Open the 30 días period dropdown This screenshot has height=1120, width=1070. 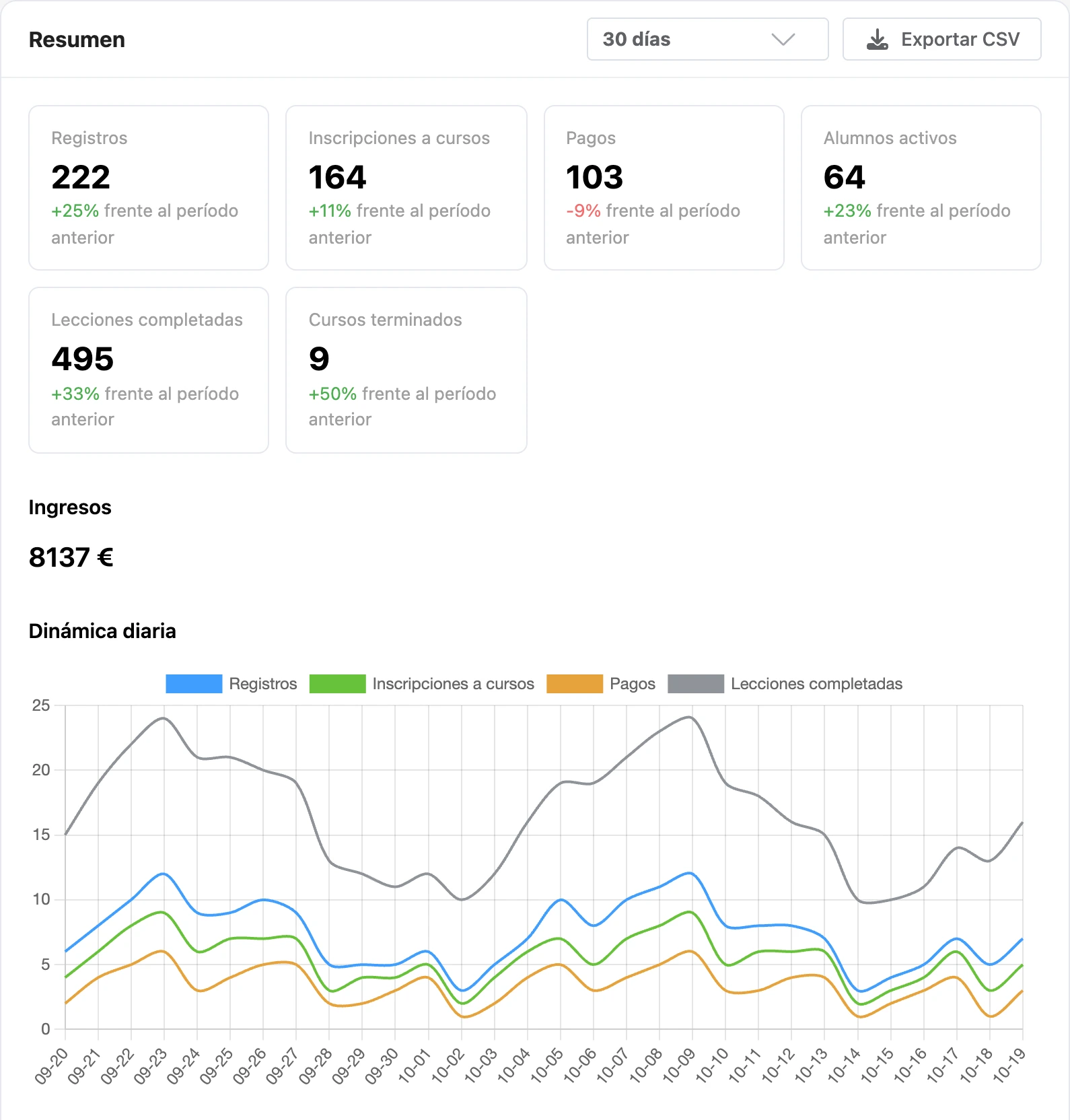pyautogui.click(x=707, y=39)
